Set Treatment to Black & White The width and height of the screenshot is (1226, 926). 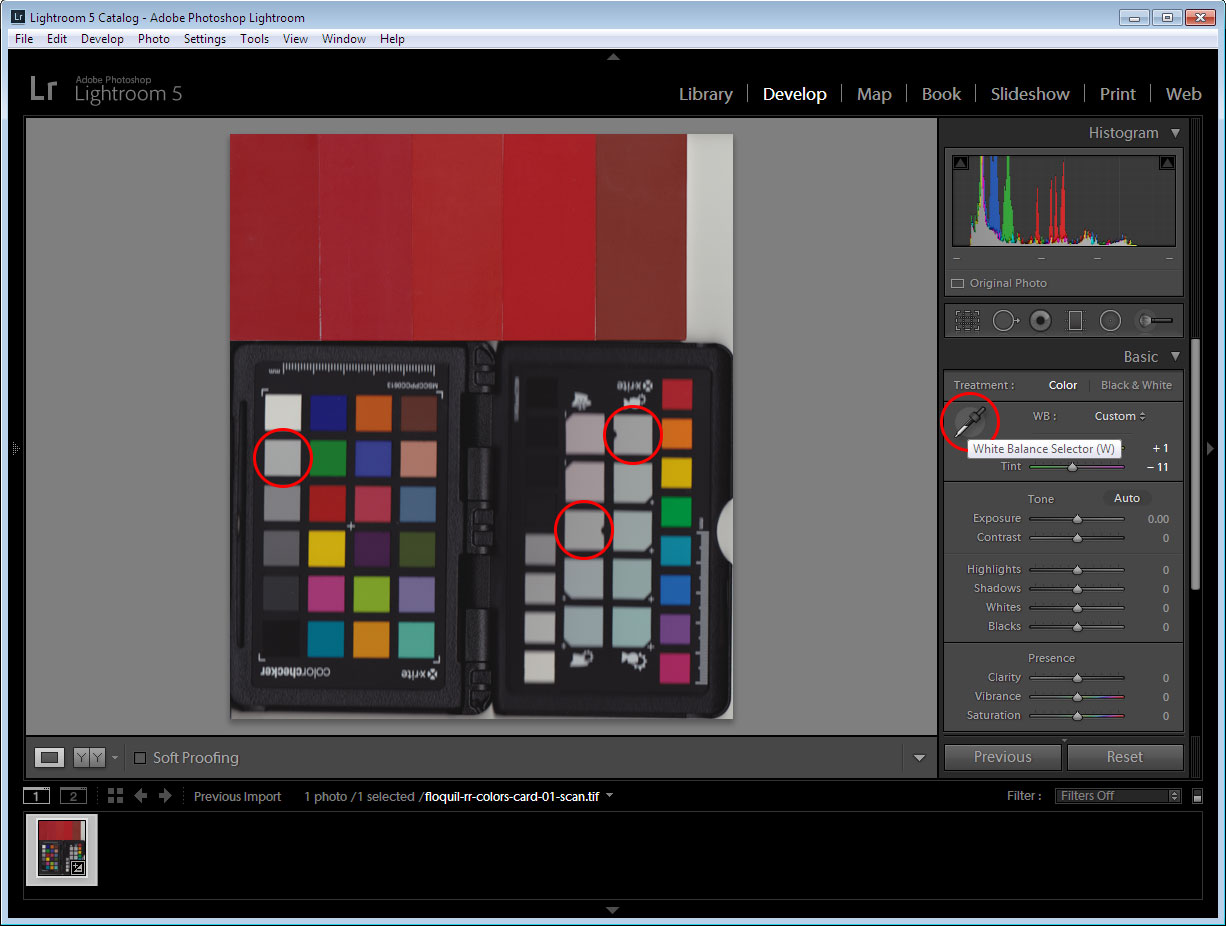tap(1136, 385)
